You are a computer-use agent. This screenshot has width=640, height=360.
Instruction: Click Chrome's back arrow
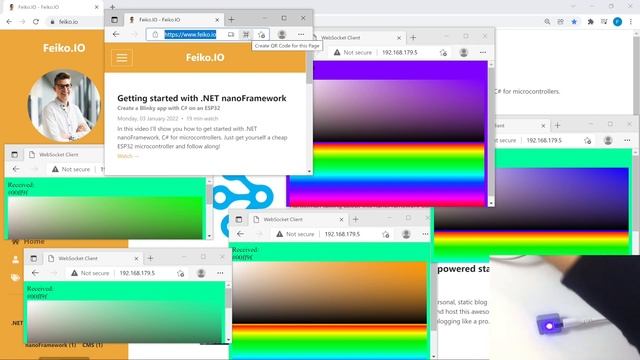[x=9, y=22]
